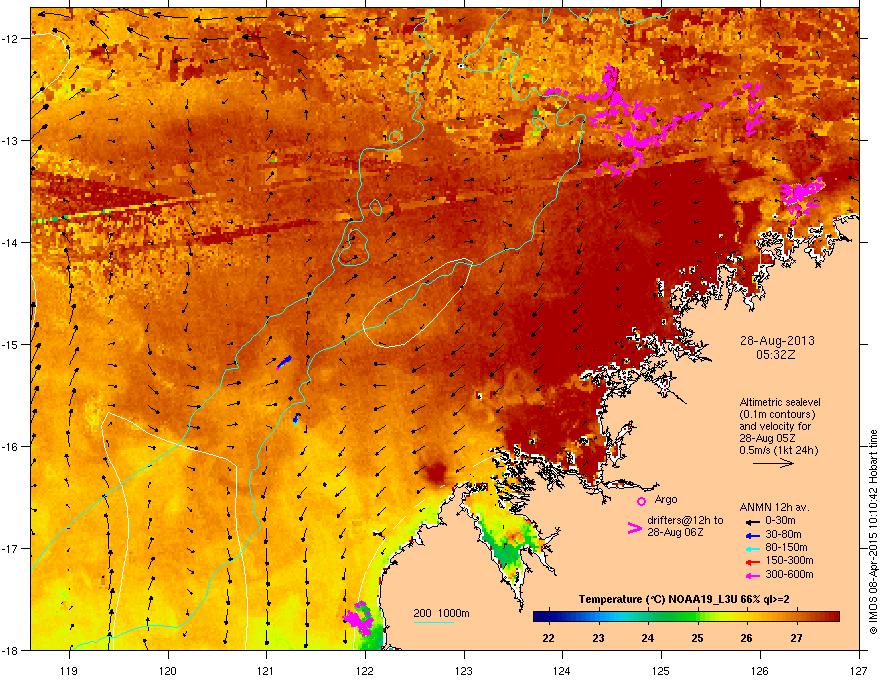
Task: Click the longitude label 119 on x-axis
Action: (x=69, y=670)
